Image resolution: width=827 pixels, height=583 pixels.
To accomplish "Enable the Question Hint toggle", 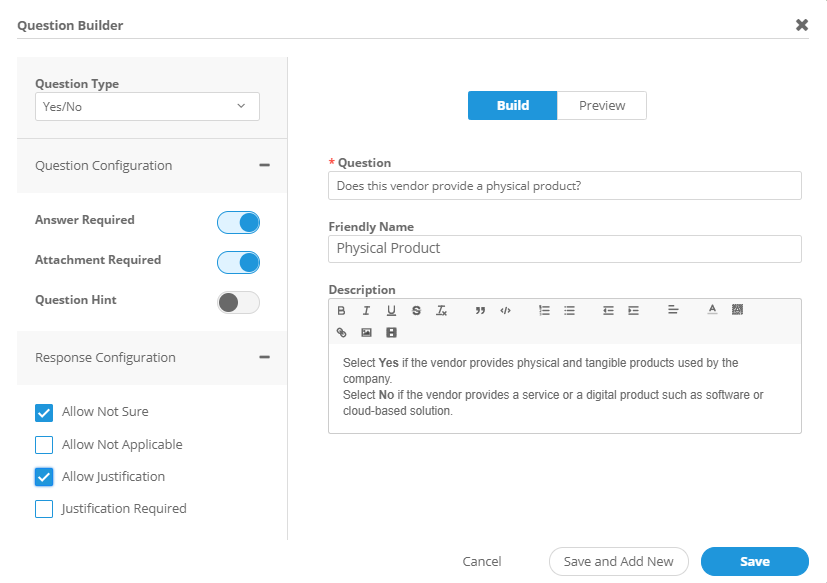I will click(x=238, y=302).
